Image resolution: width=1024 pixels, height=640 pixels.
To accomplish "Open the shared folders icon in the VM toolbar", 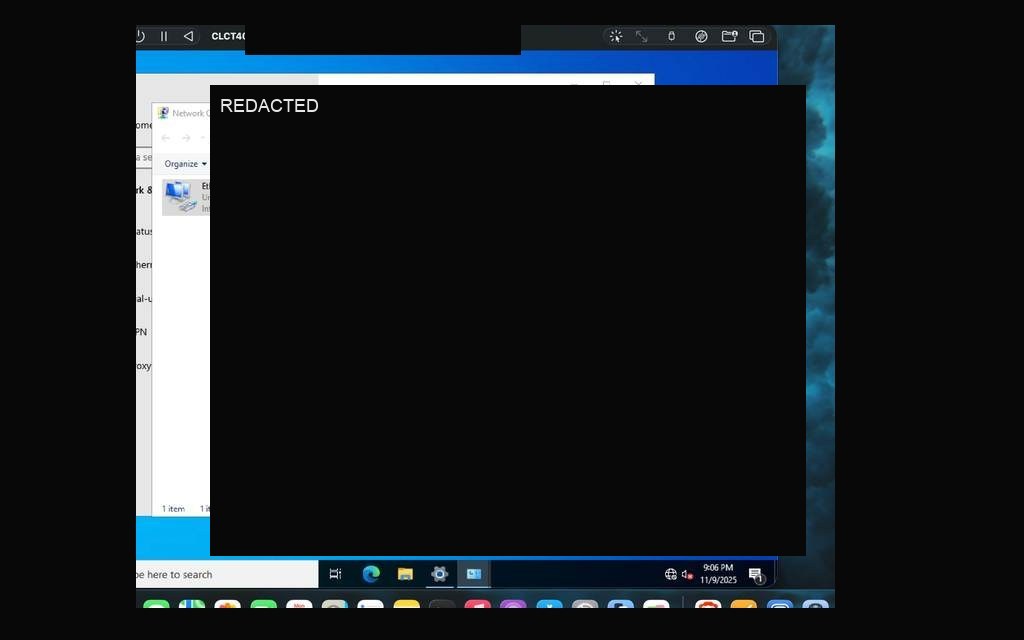I will 729,37.
